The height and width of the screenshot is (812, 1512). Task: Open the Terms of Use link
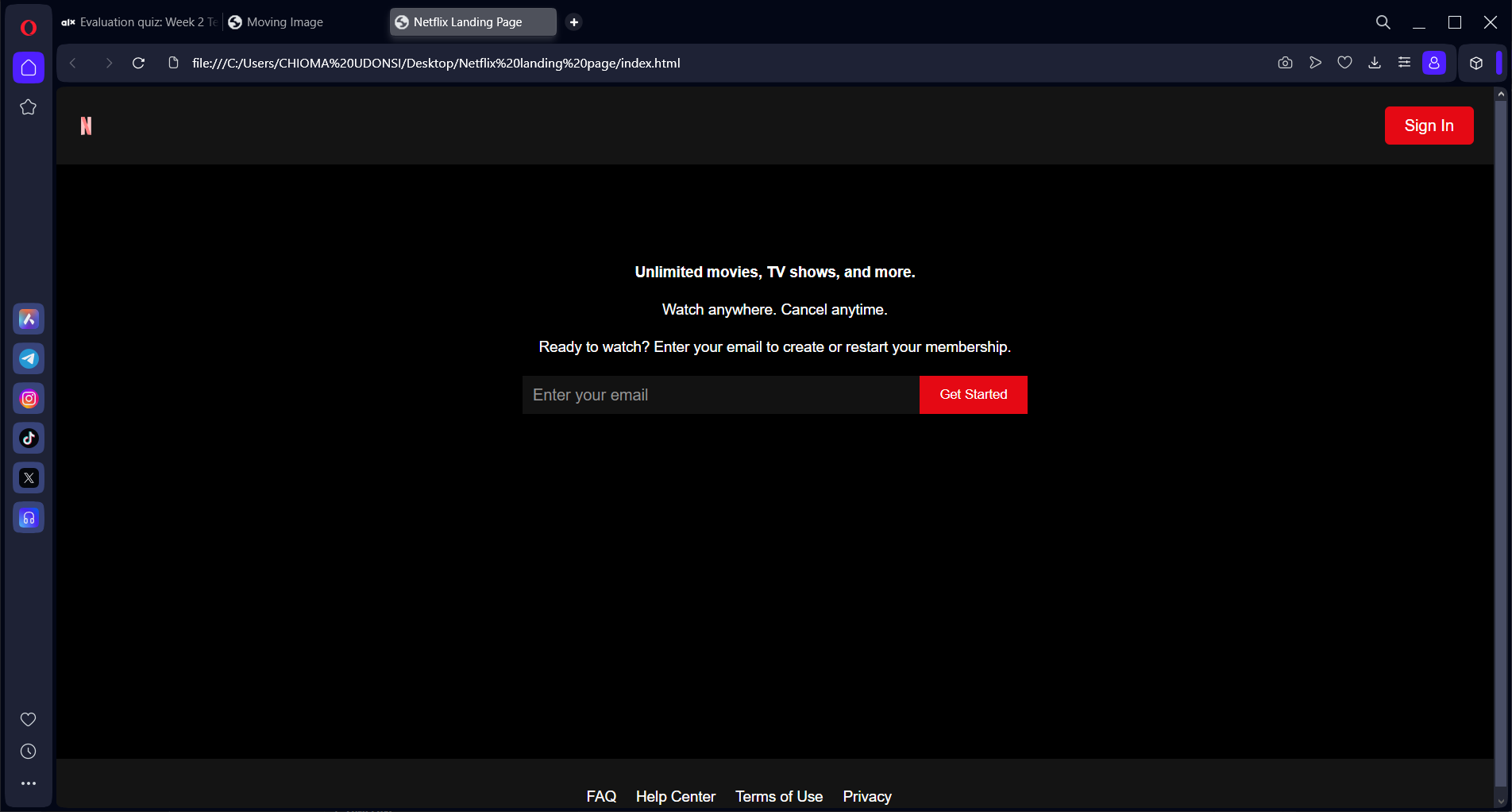pyautogui.click(x=779, y=795)
